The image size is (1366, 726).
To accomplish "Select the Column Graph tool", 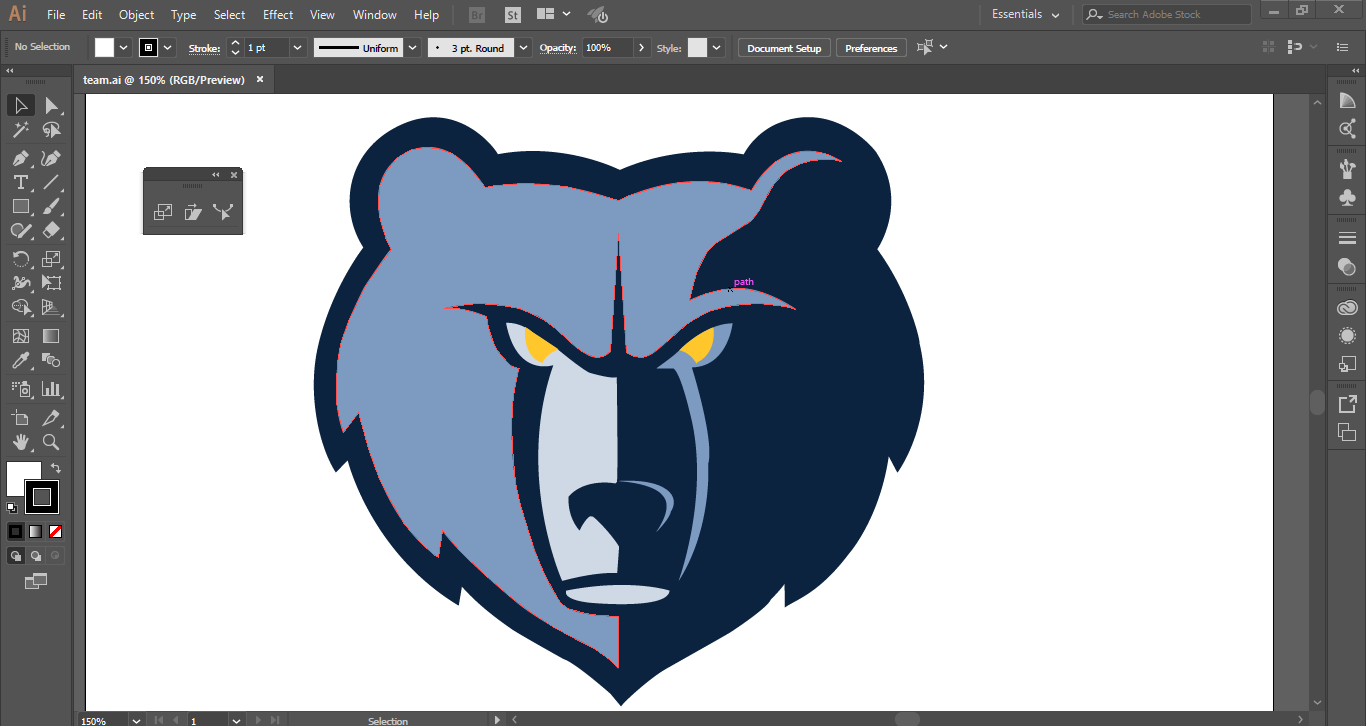I will coord(51,389).
